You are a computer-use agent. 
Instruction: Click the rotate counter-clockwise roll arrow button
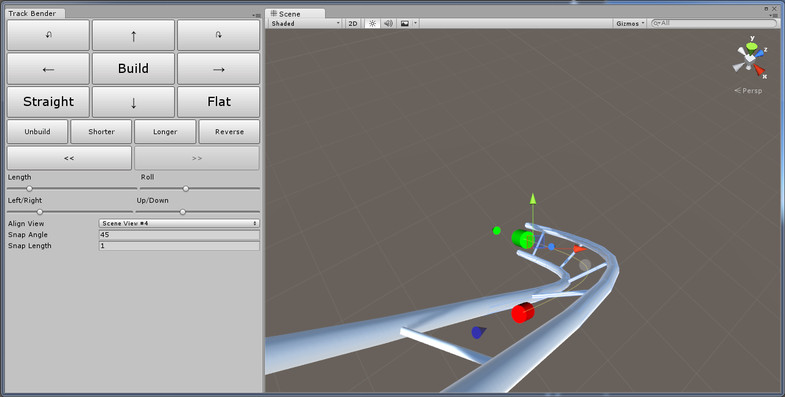pyautogui.click(x=48, y=35)
